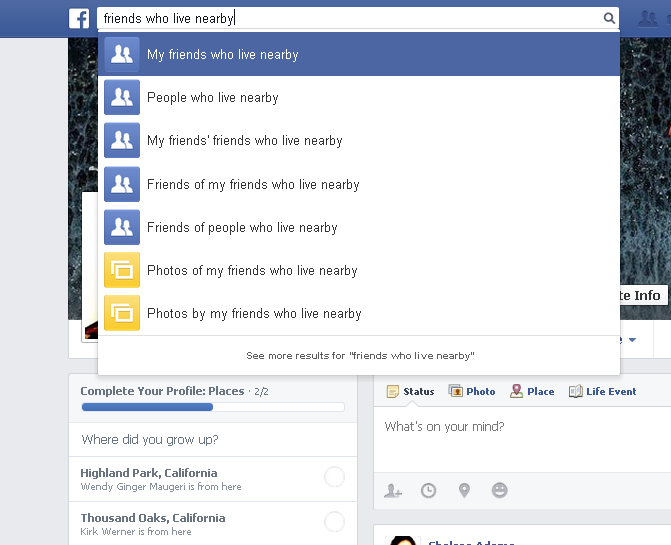This screenshot has height=545, width=671.
Task: Click the Photo tab icon
Action: coord(455,391)
